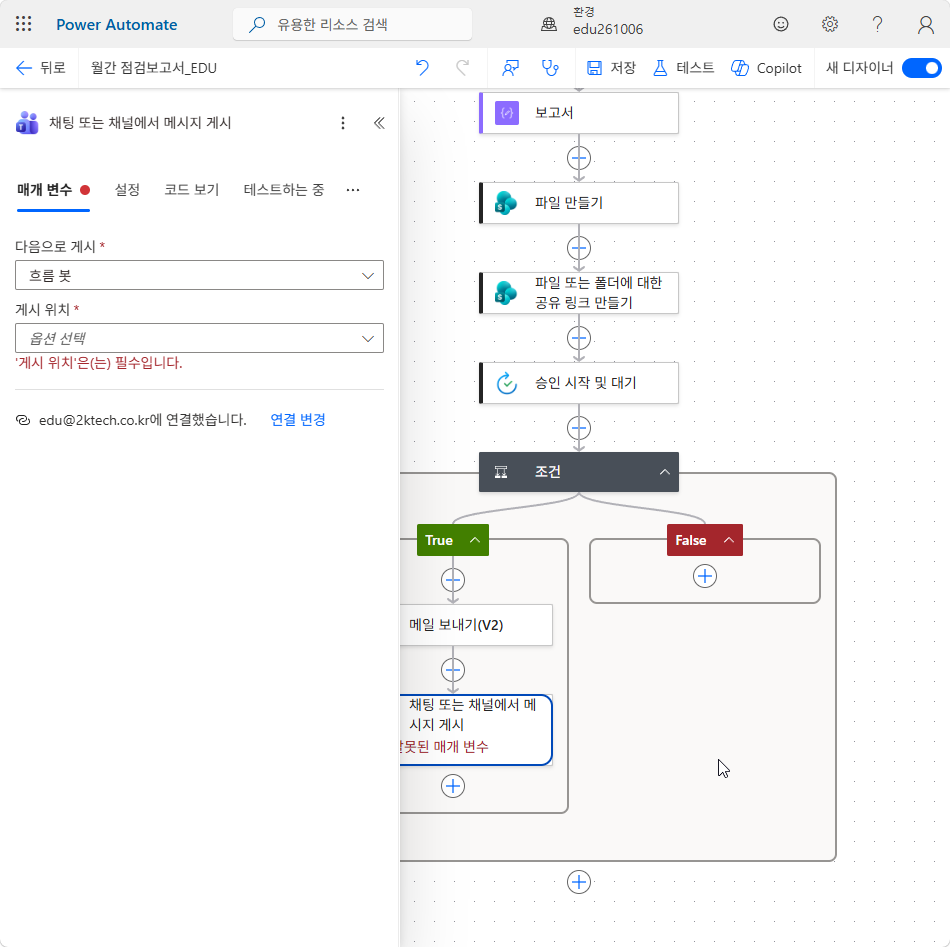Click the flow name 월간 점검보고서_EDU
Viewport: 950px width, 947px height.
(154, 68)
